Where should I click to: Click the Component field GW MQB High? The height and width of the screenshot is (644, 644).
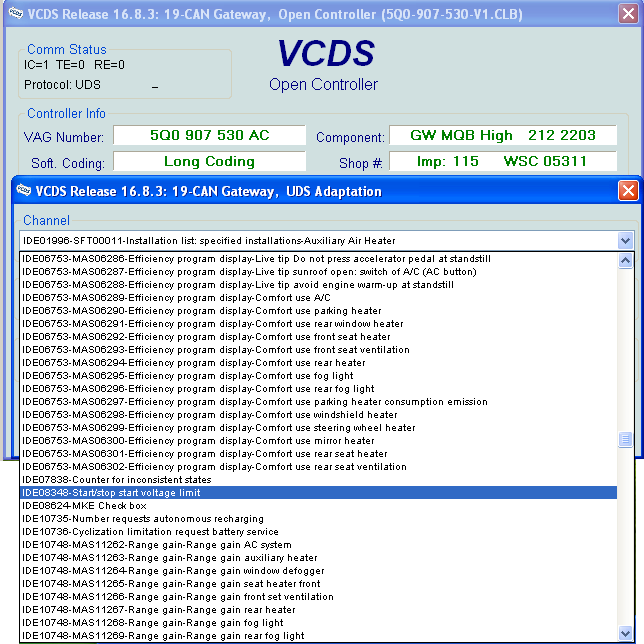503,135
